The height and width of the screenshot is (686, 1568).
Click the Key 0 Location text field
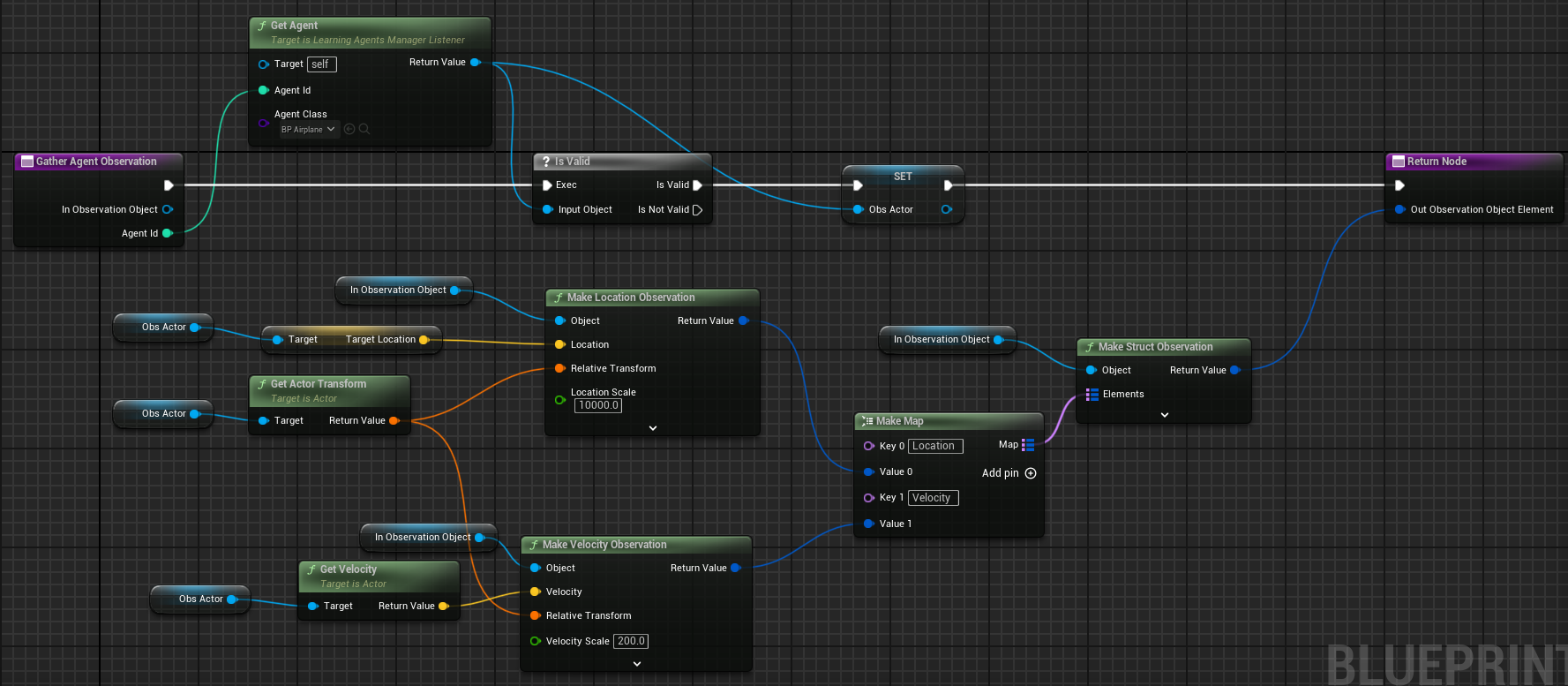pos(934,446)
